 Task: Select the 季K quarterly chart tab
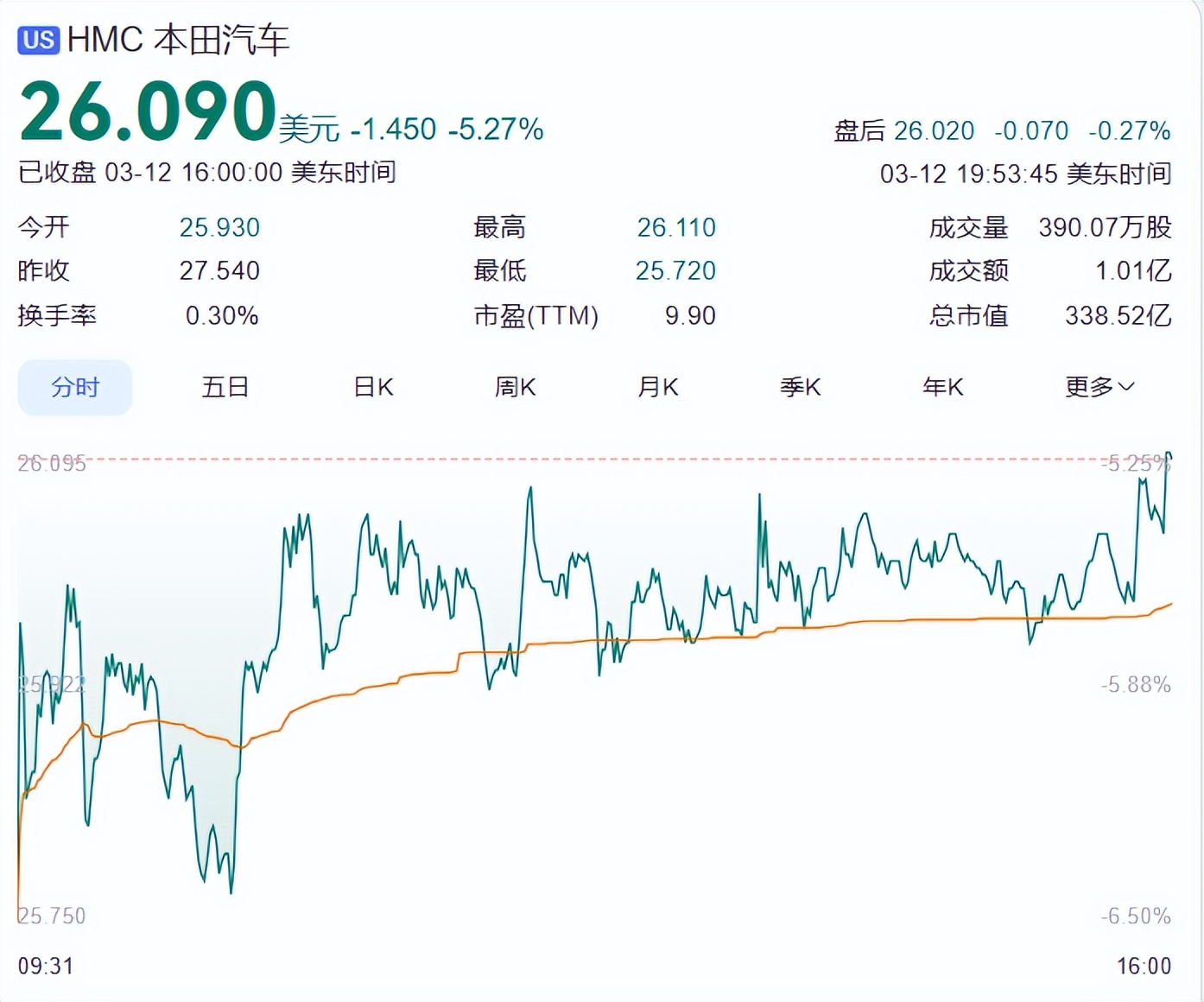[x=801, y=388]
